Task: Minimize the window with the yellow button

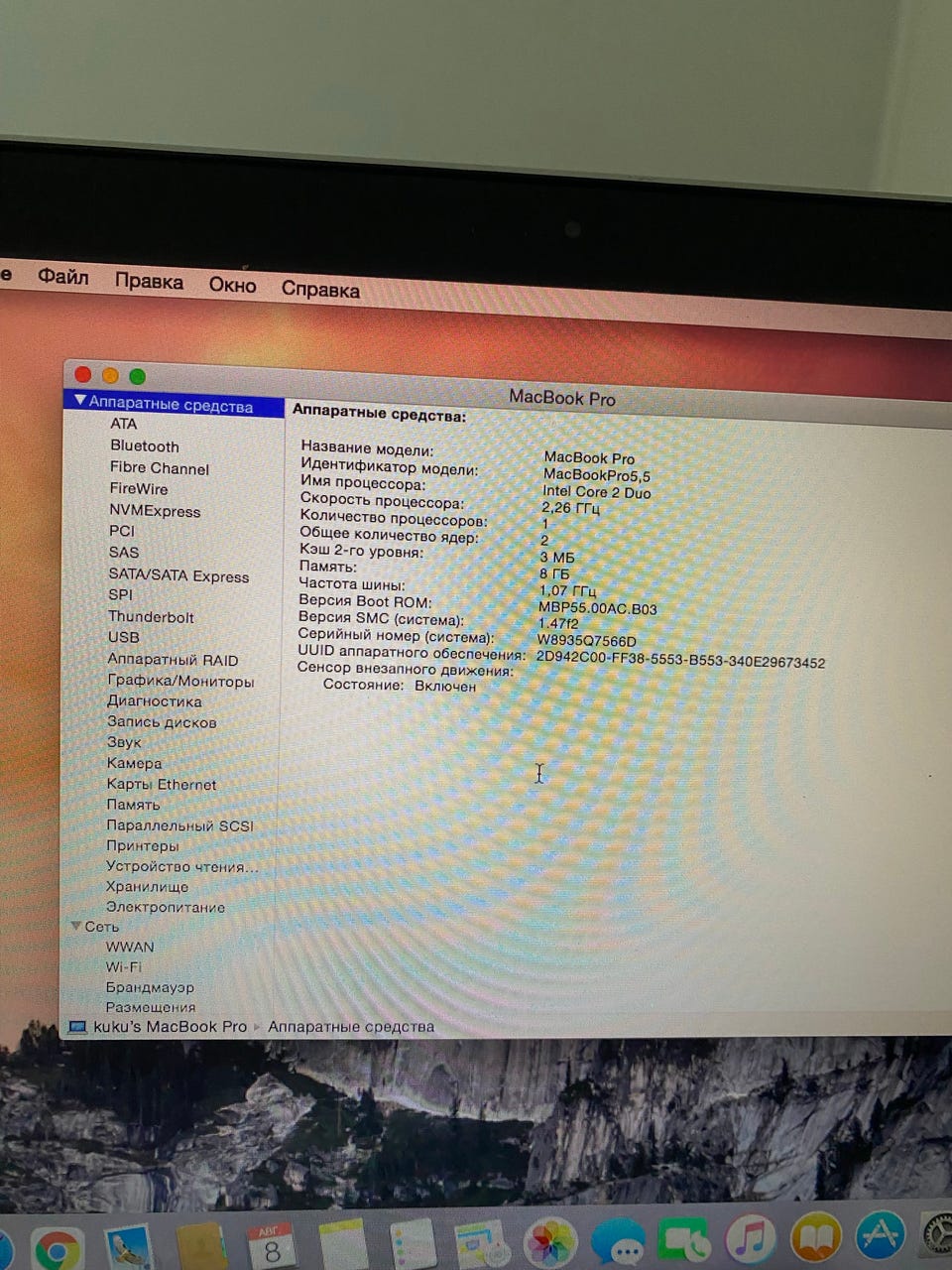Action: tap(110, 375)
